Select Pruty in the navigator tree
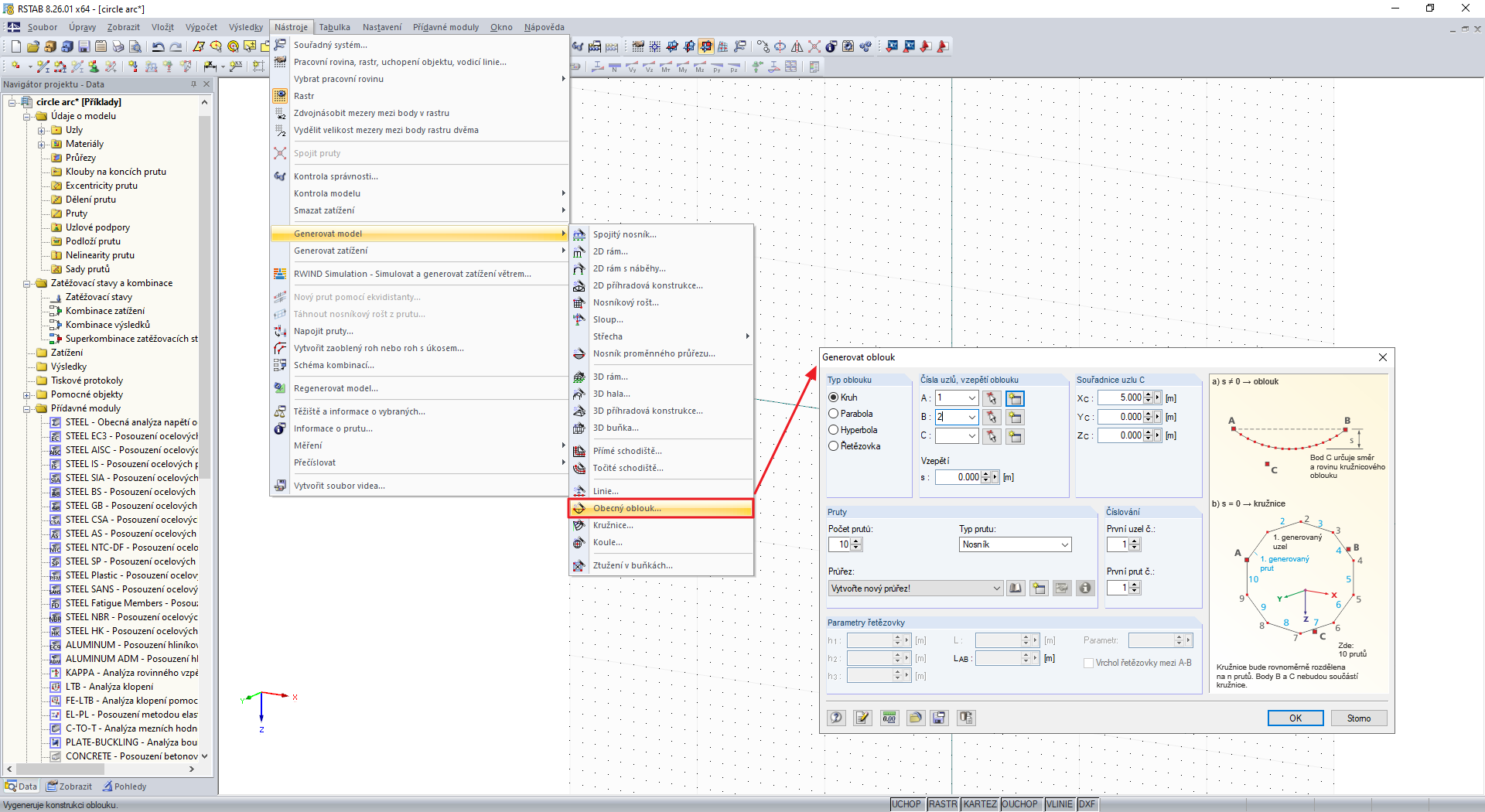This screenshot has height=812, width=1485. [x=77, y=213]
